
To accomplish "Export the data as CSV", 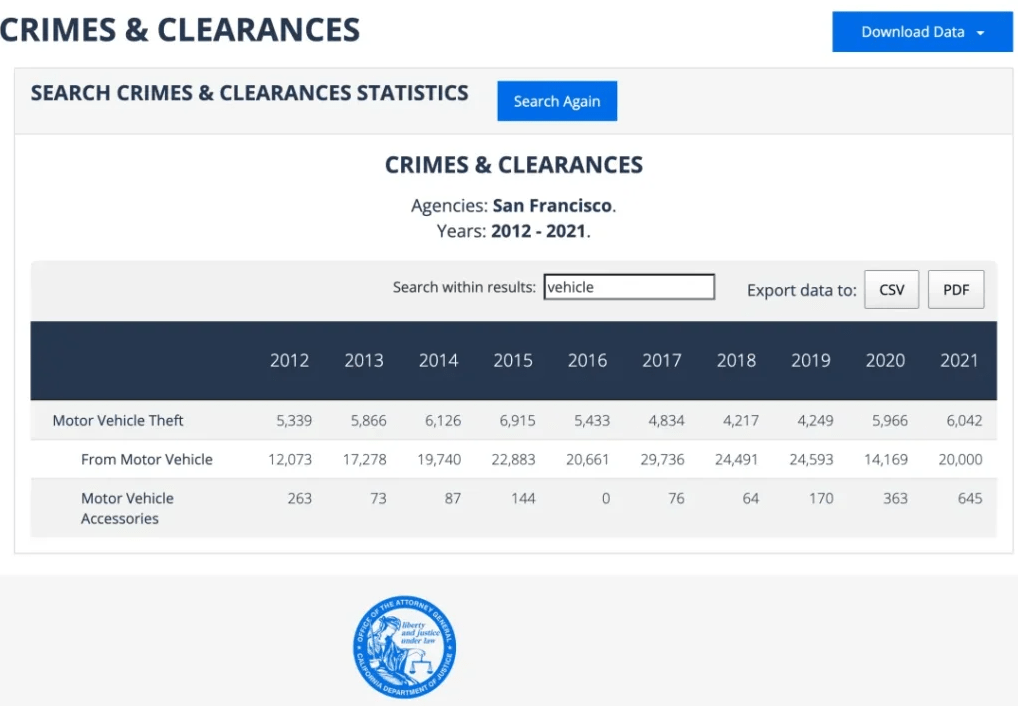I will (891, 290).
